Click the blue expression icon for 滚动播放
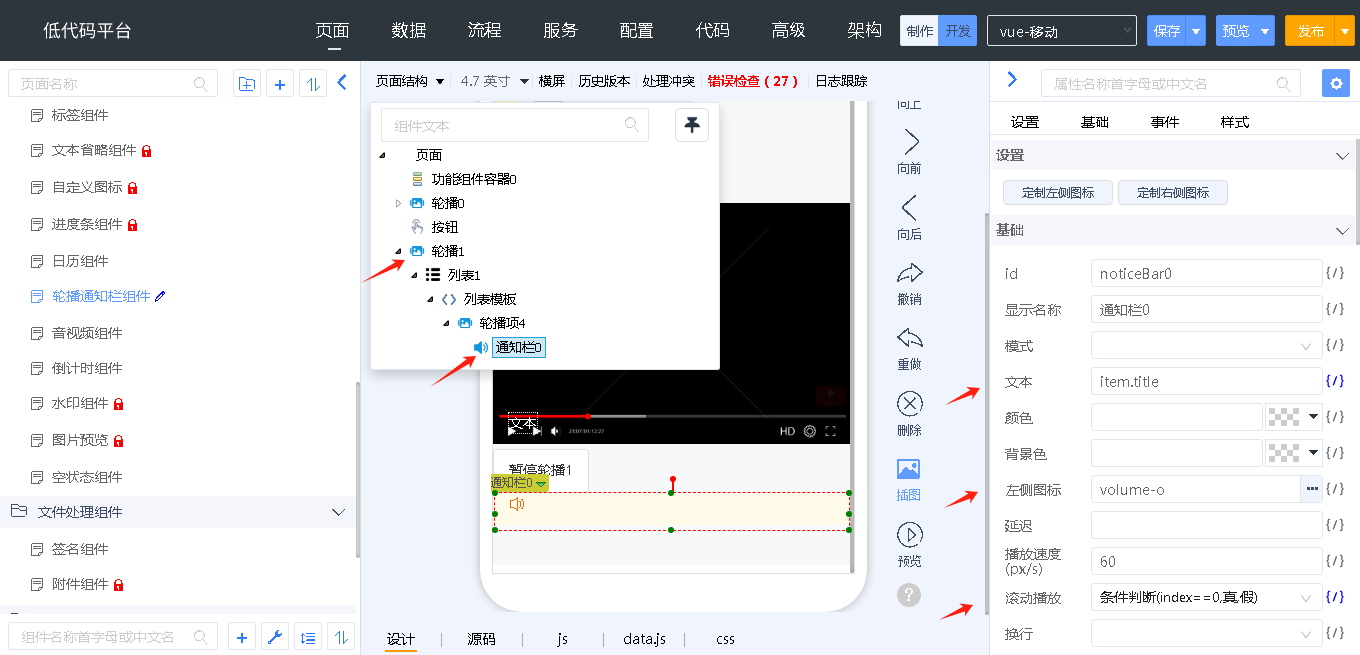The image size is (1360, 655). 1335,597
